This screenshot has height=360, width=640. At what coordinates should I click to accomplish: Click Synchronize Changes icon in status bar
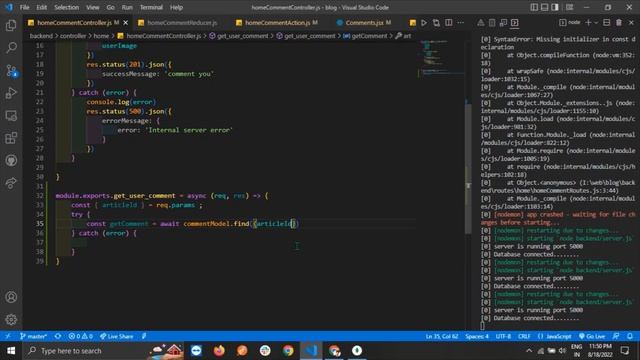coord(58,336)
